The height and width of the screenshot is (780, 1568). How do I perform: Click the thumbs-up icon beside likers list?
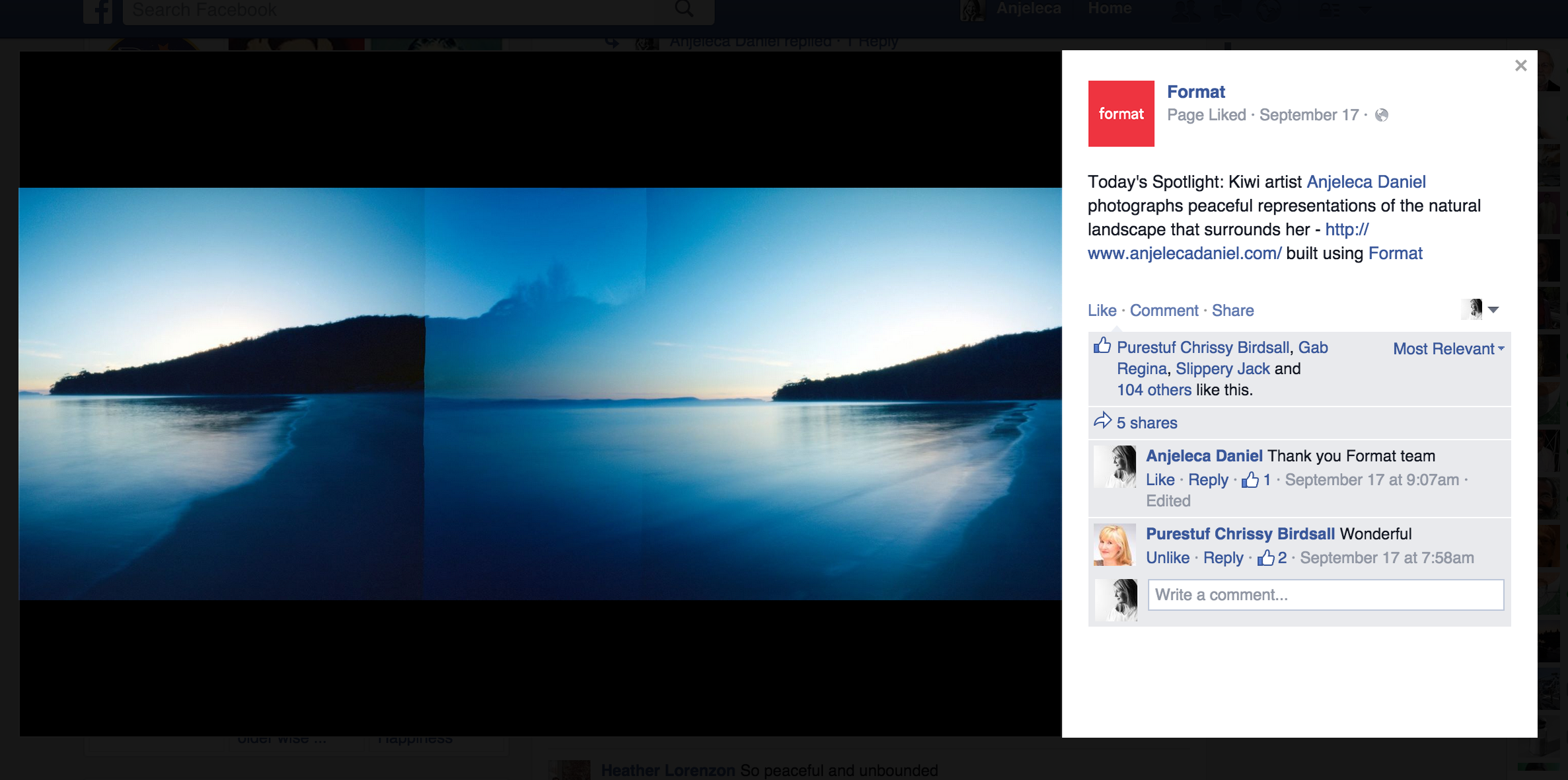point(1101,346)
